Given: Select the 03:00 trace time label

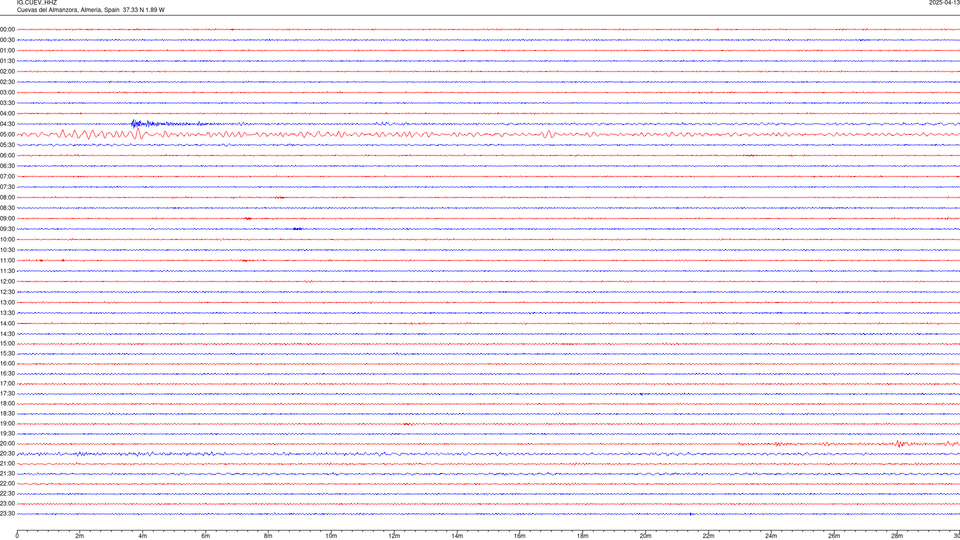Looking at the screenshot, I should (x=7, y=92).
